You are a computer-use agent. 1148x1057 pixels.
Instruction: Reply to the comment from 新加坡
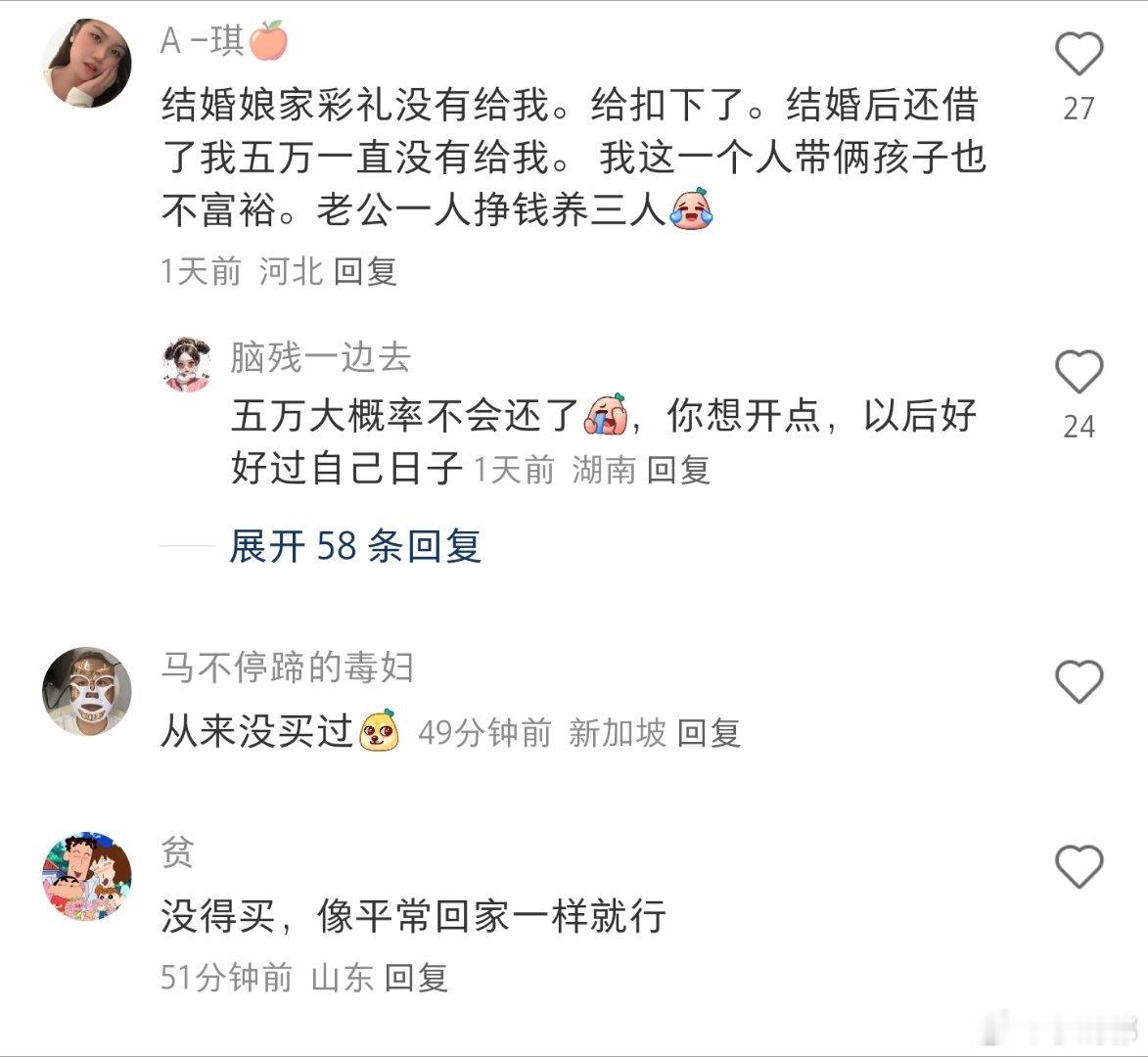[x=709, y=733]
